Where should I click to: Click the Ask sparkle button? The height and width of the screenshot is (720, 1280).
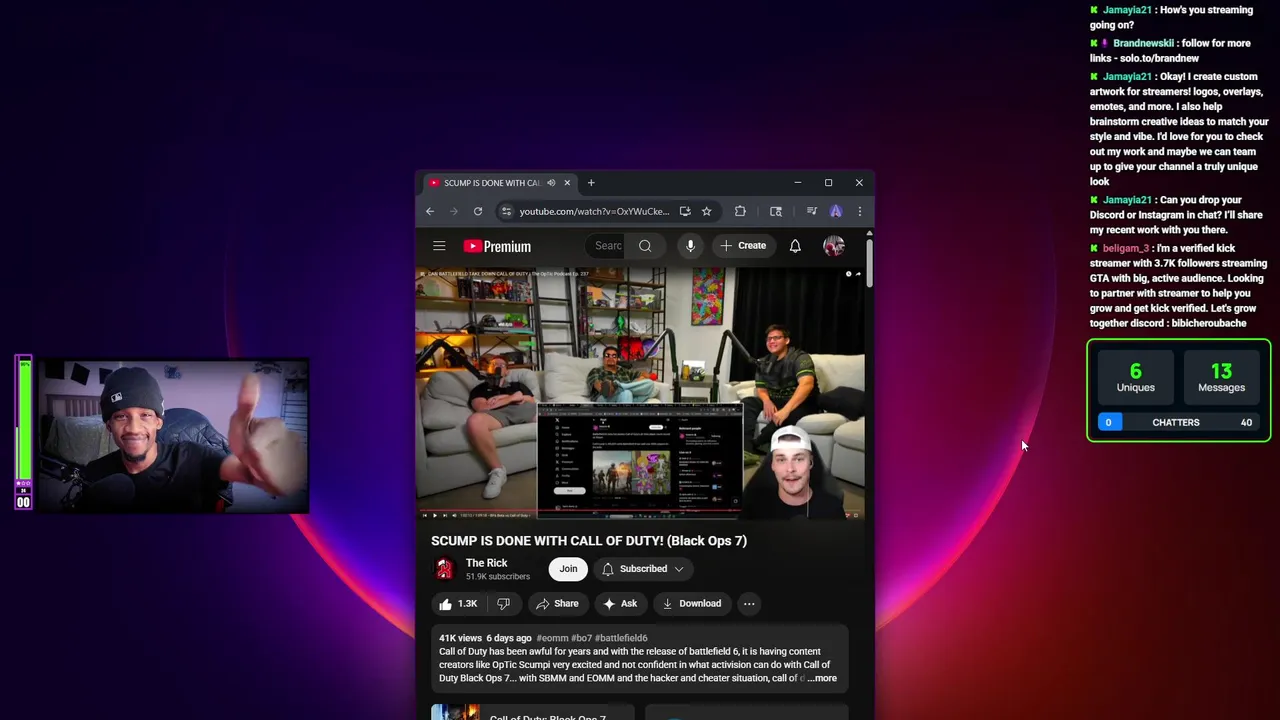coord(620,604)
